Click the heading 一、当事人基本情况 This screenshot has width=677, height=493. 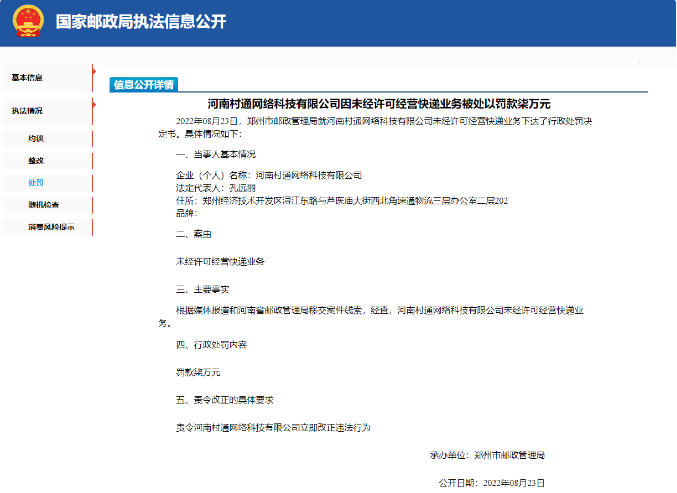[x=216, y=154]
